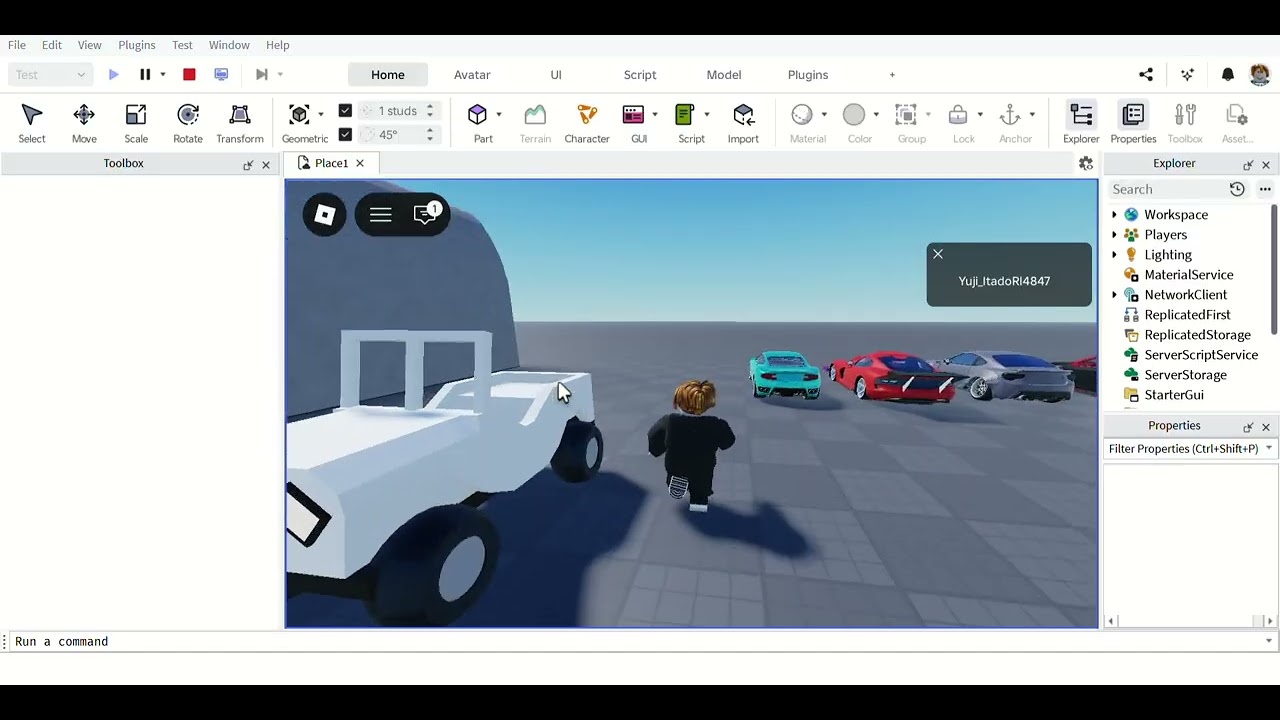Click the Filter Properties input field
1280x720 pixels.
[1184, 449]
